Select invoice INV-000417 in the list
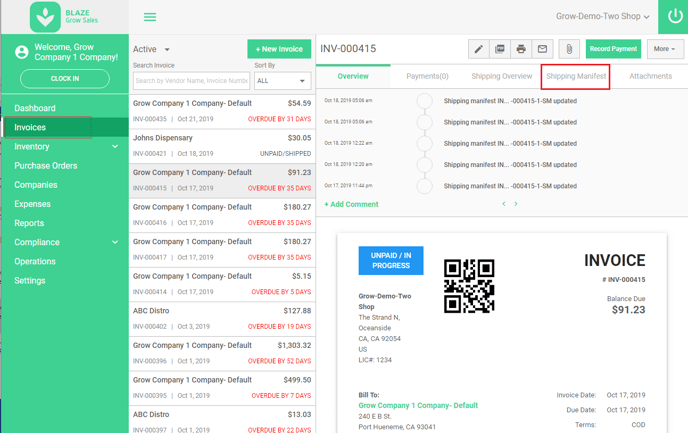 [222, 250]
